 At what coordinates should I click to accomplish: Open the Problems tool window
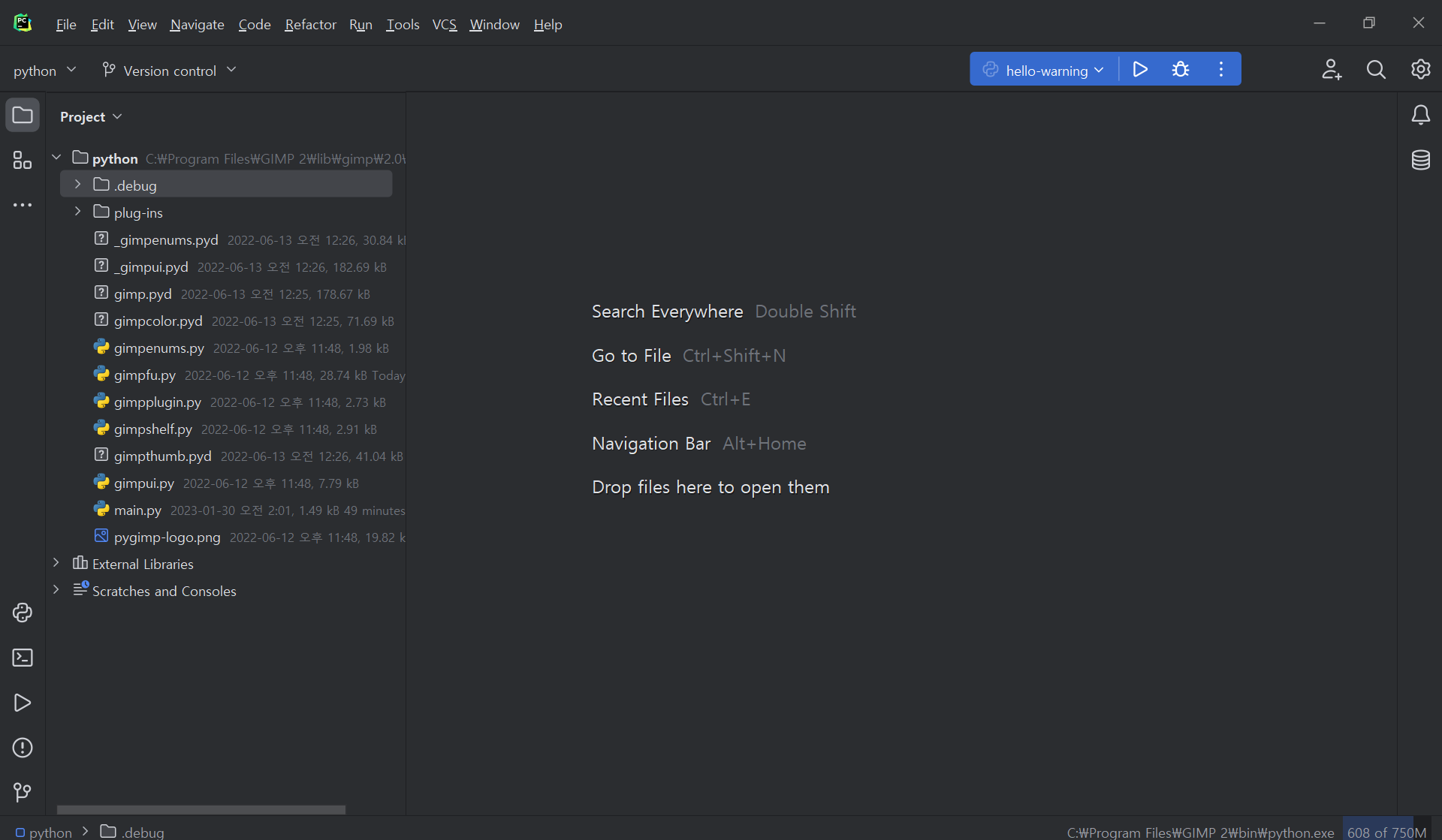pyautogui.click(x=23, y=748)
